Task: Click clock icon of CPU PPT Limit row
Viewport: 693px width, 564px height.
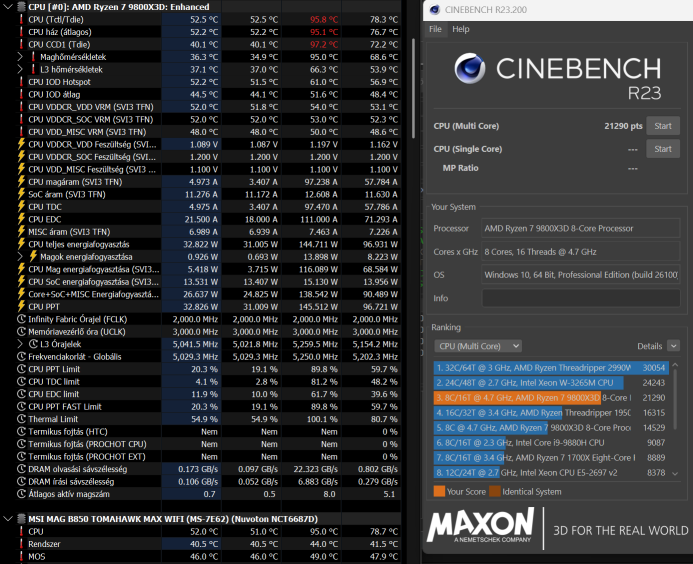Action: coord(21,369)
